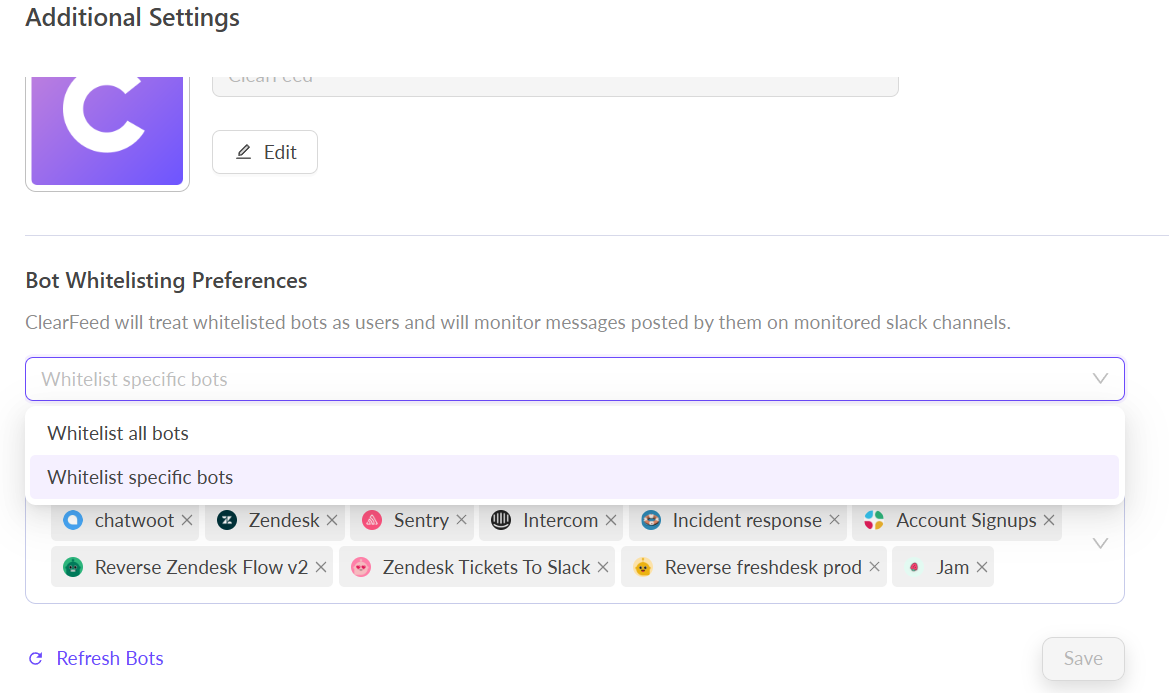Open the whitelist preference combo box
This screenshot has width=1169, height=693.
[560, 379]
